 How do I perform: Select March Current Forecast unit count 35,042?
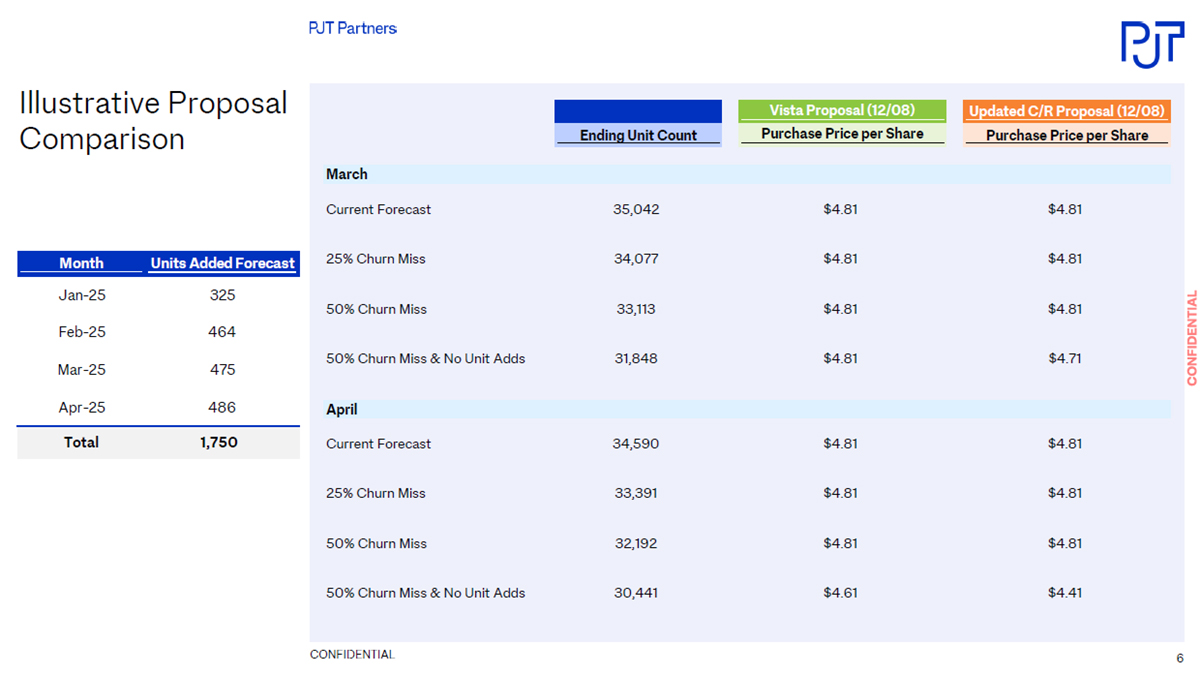pos(636,209)
